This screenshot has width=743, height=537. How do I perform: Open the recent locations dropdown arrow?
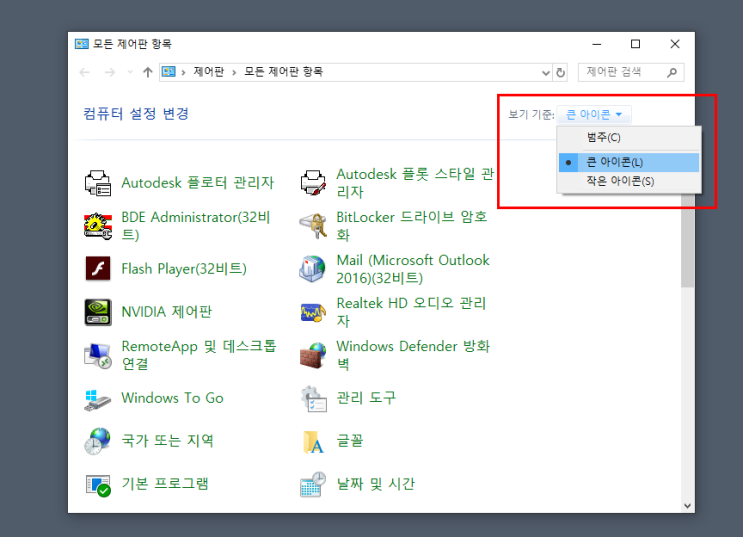pyautogui.click(x=130, y=72)
